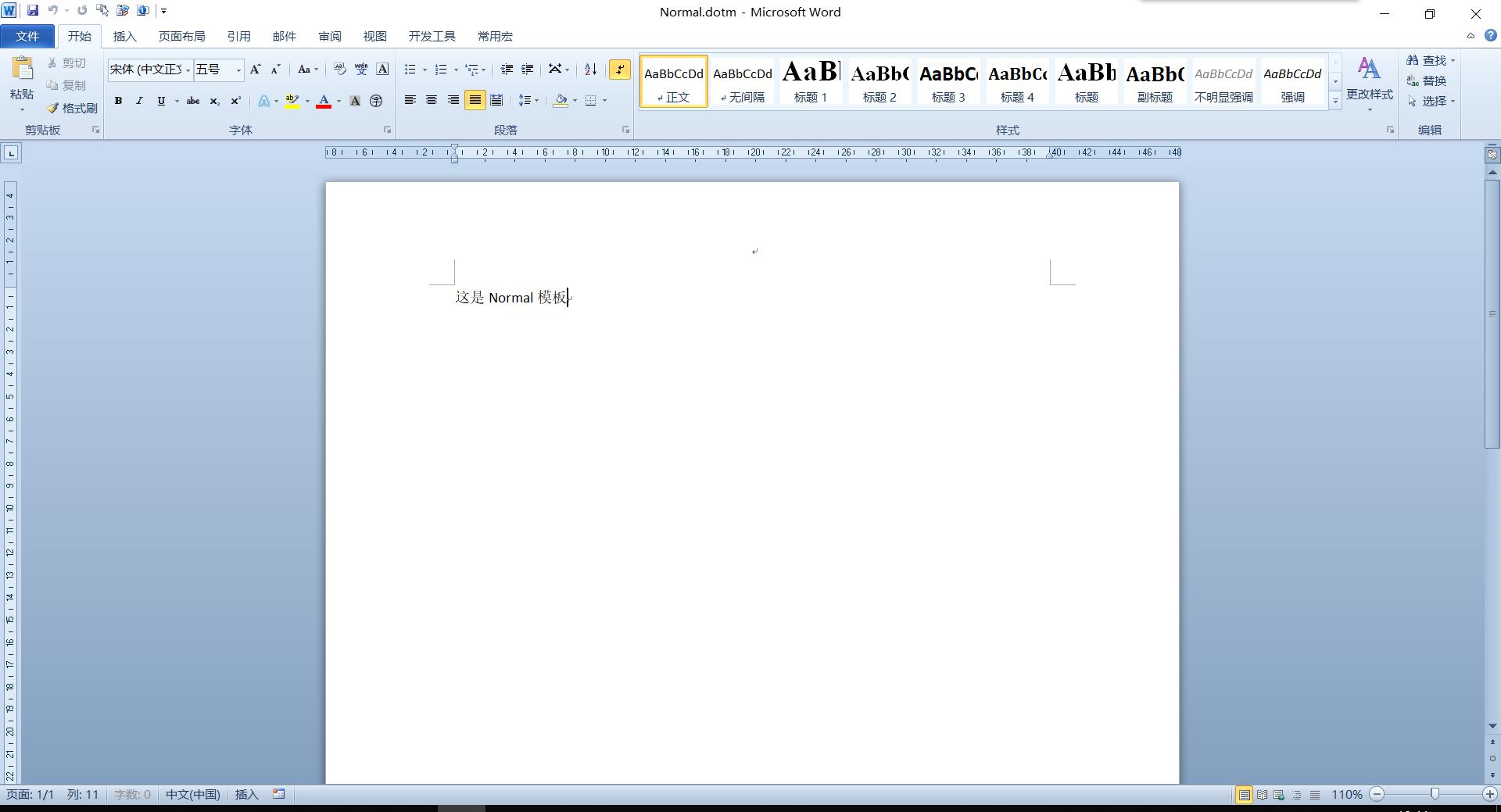Open the font name dropdown
Screen dimensions: 1501x812
pos(188,70)
